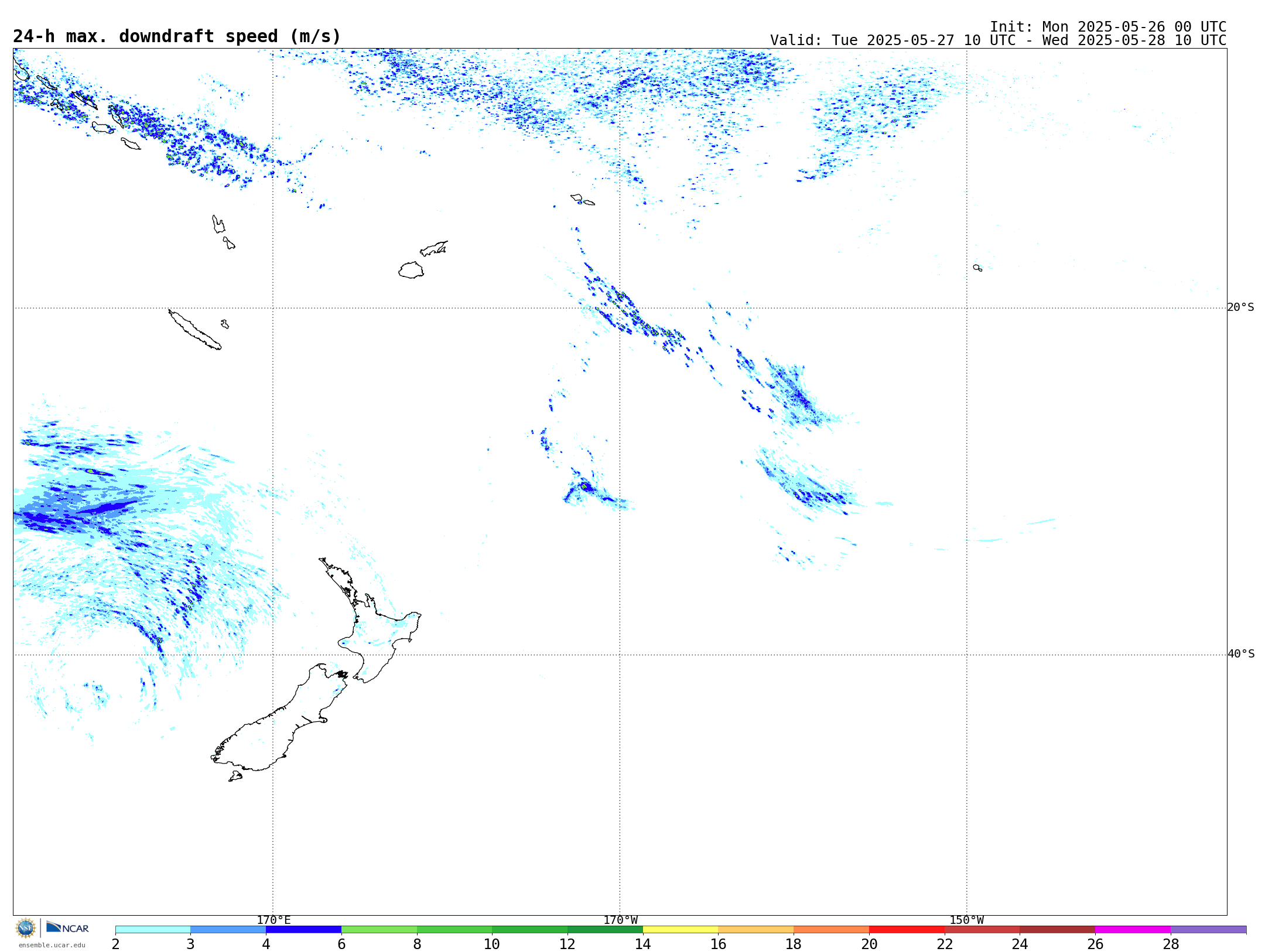Click the '170°E' longitude label
The height and width of the screenshot is (952, 1265).
[273, 920]
